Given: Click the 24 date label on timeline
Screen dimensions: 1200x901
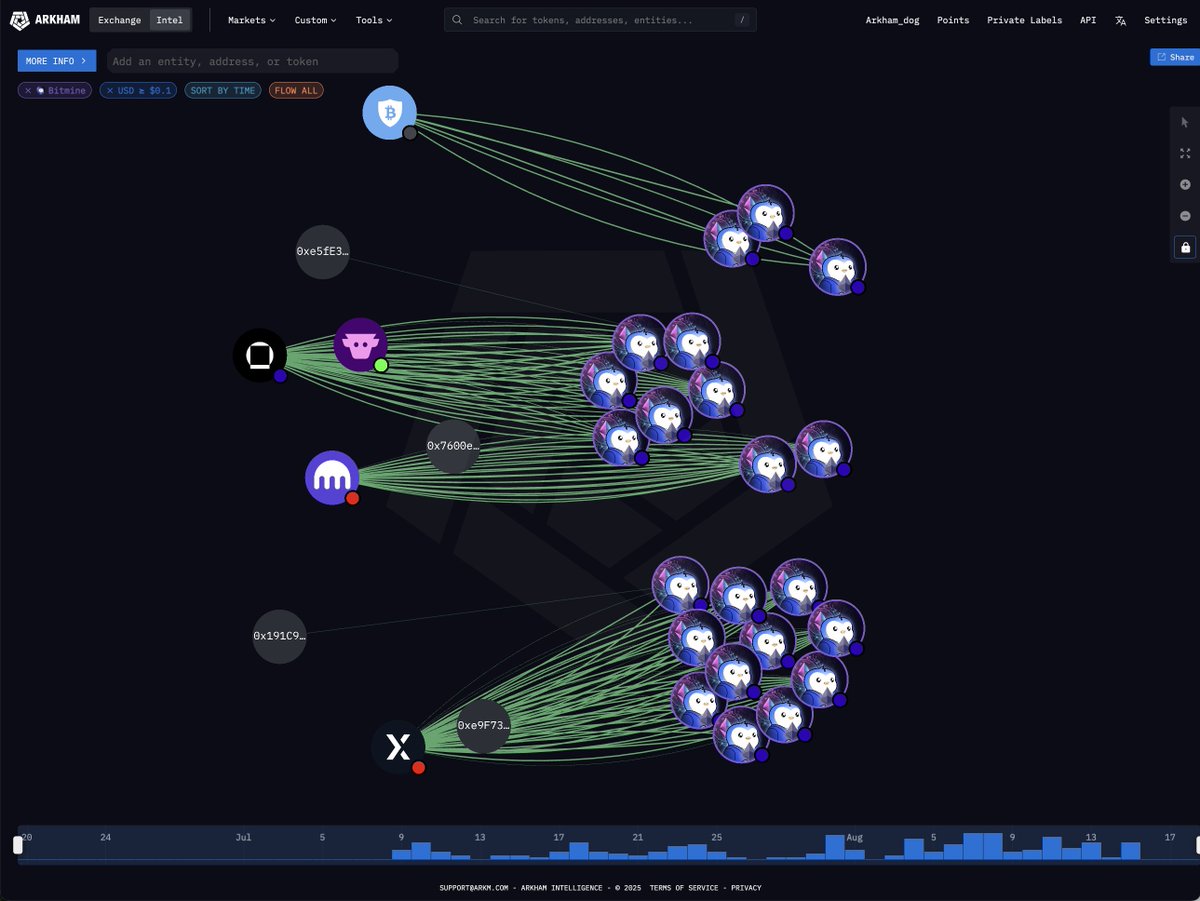Looking at the screenshot, I should click(x=106, y=836).
